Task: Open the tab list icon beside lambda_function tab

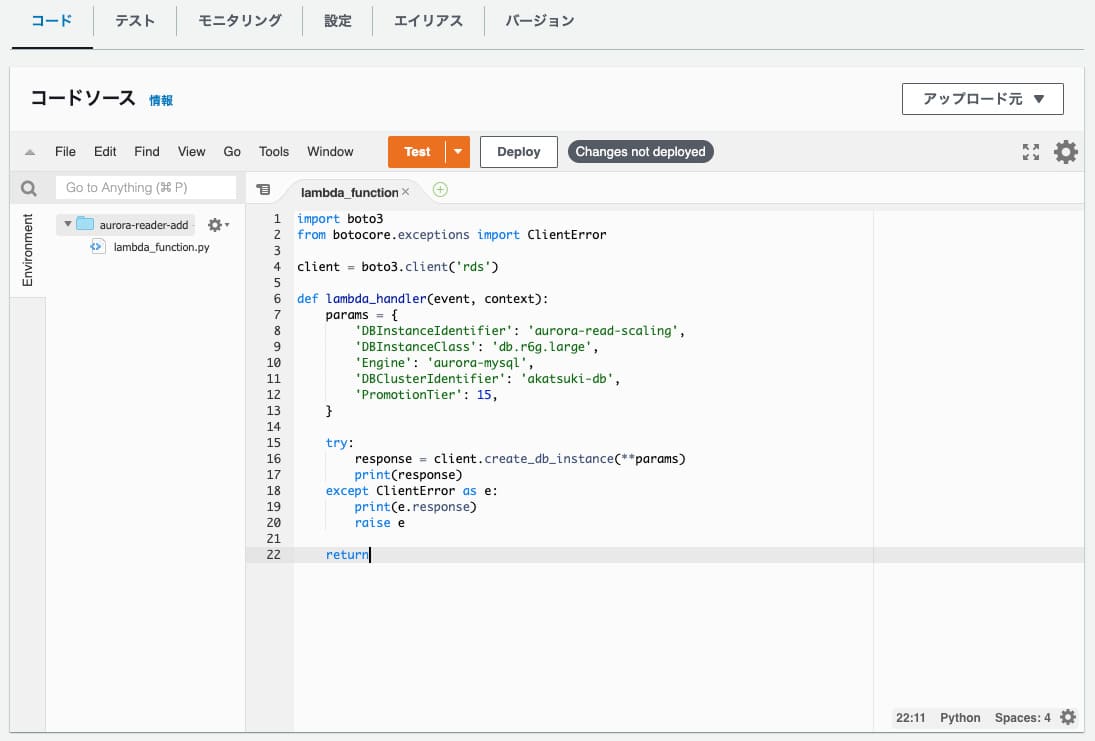Action: point(263,190)
